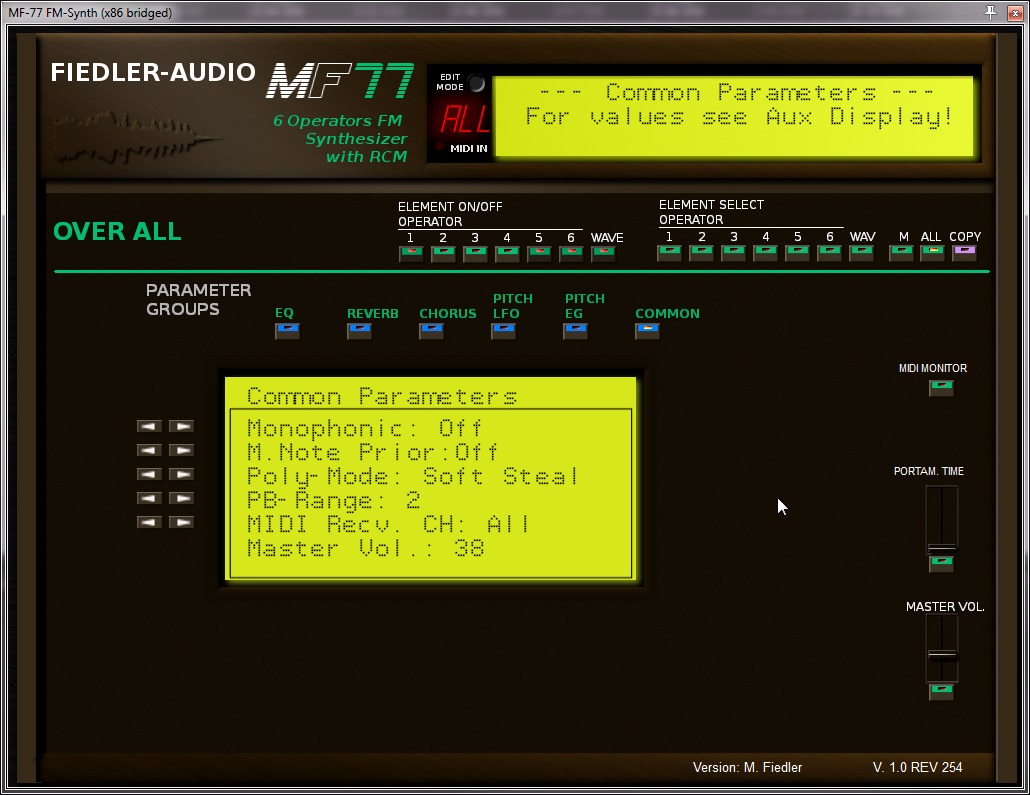Open the COMMON parameter group

click(x=647, y=331)
